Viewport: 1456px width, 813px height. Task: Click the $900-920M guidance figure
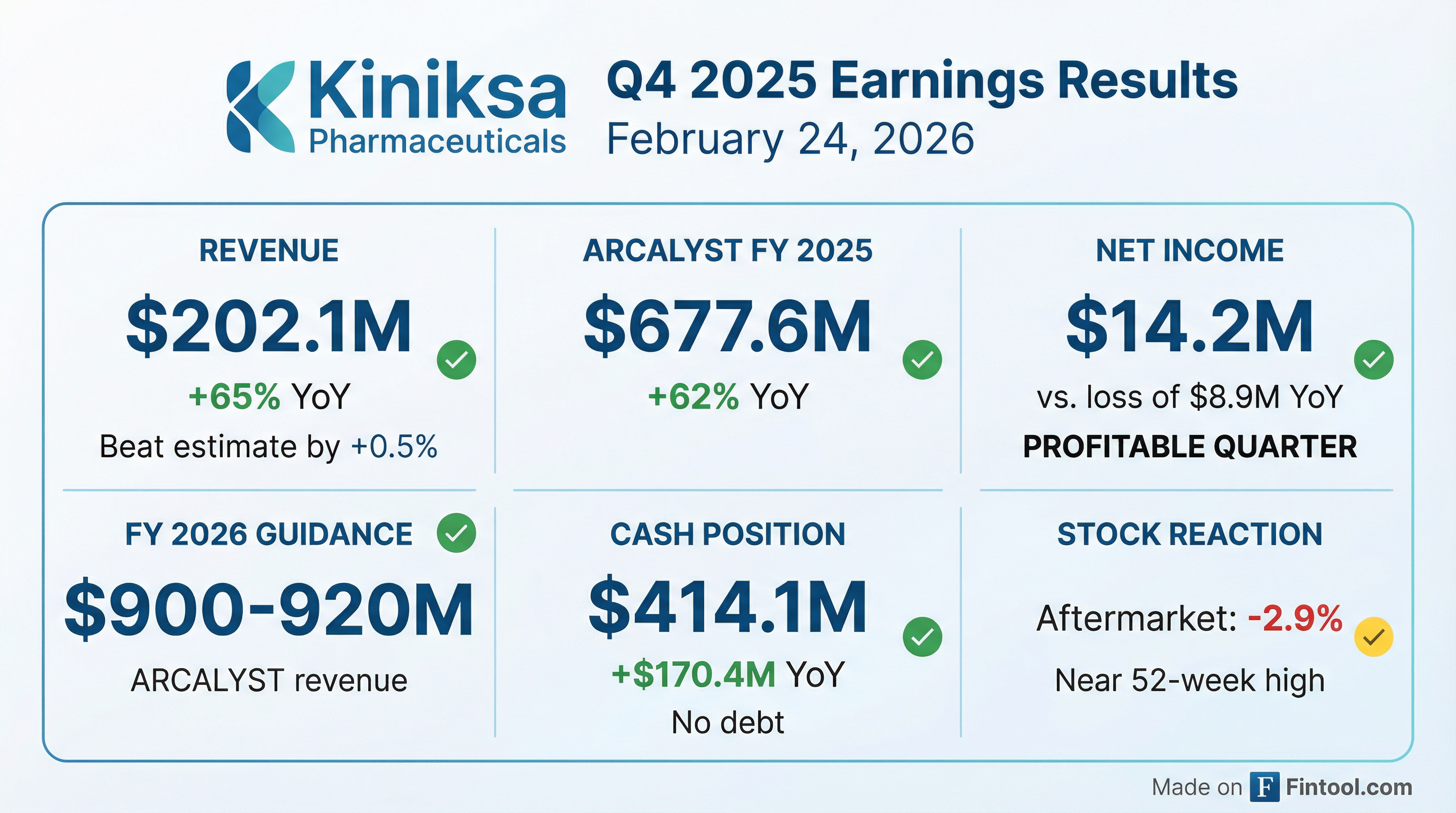pyautogui.click(x=269, y=609)
